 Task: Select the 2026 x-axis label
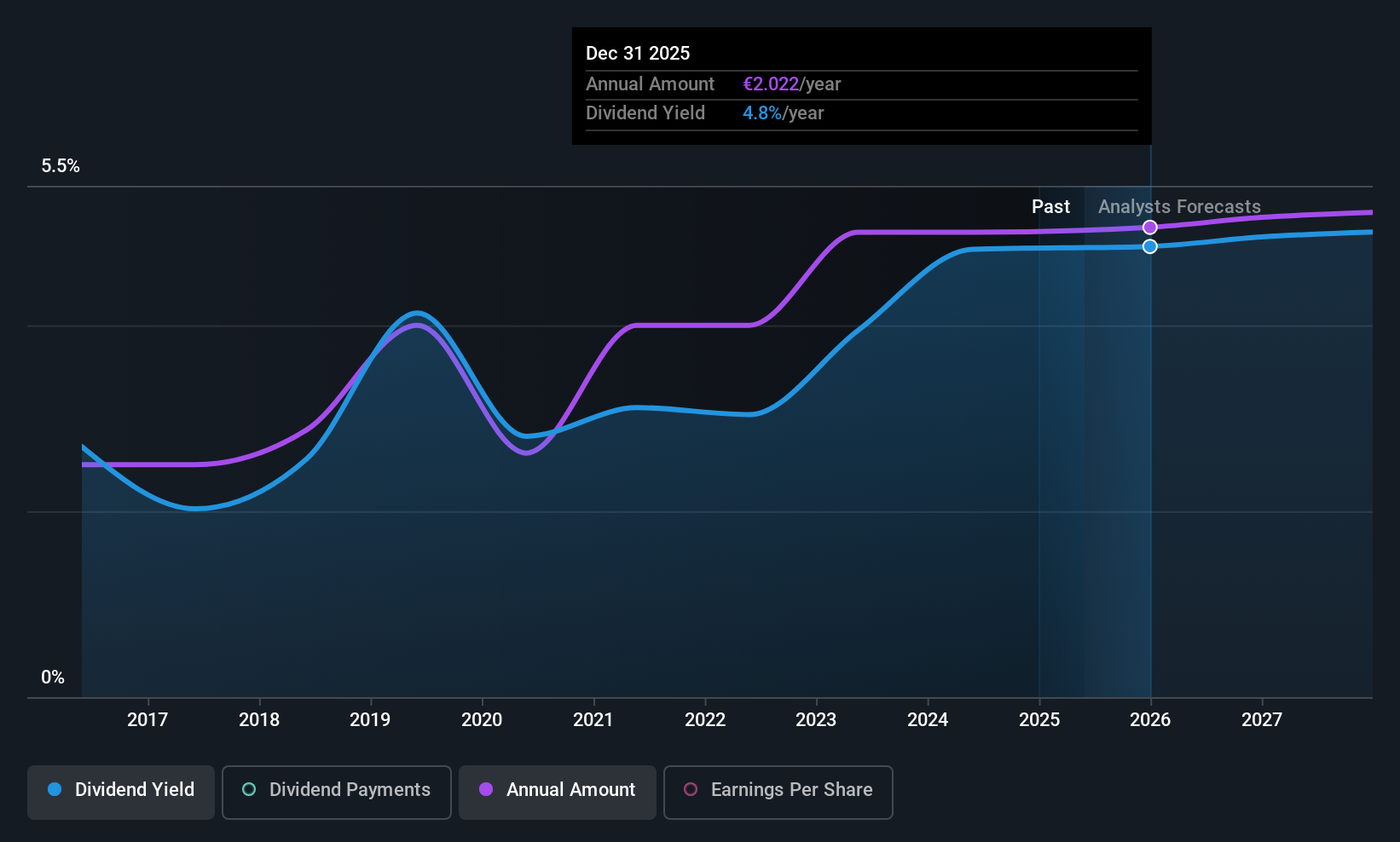[x=1150, y=720]
